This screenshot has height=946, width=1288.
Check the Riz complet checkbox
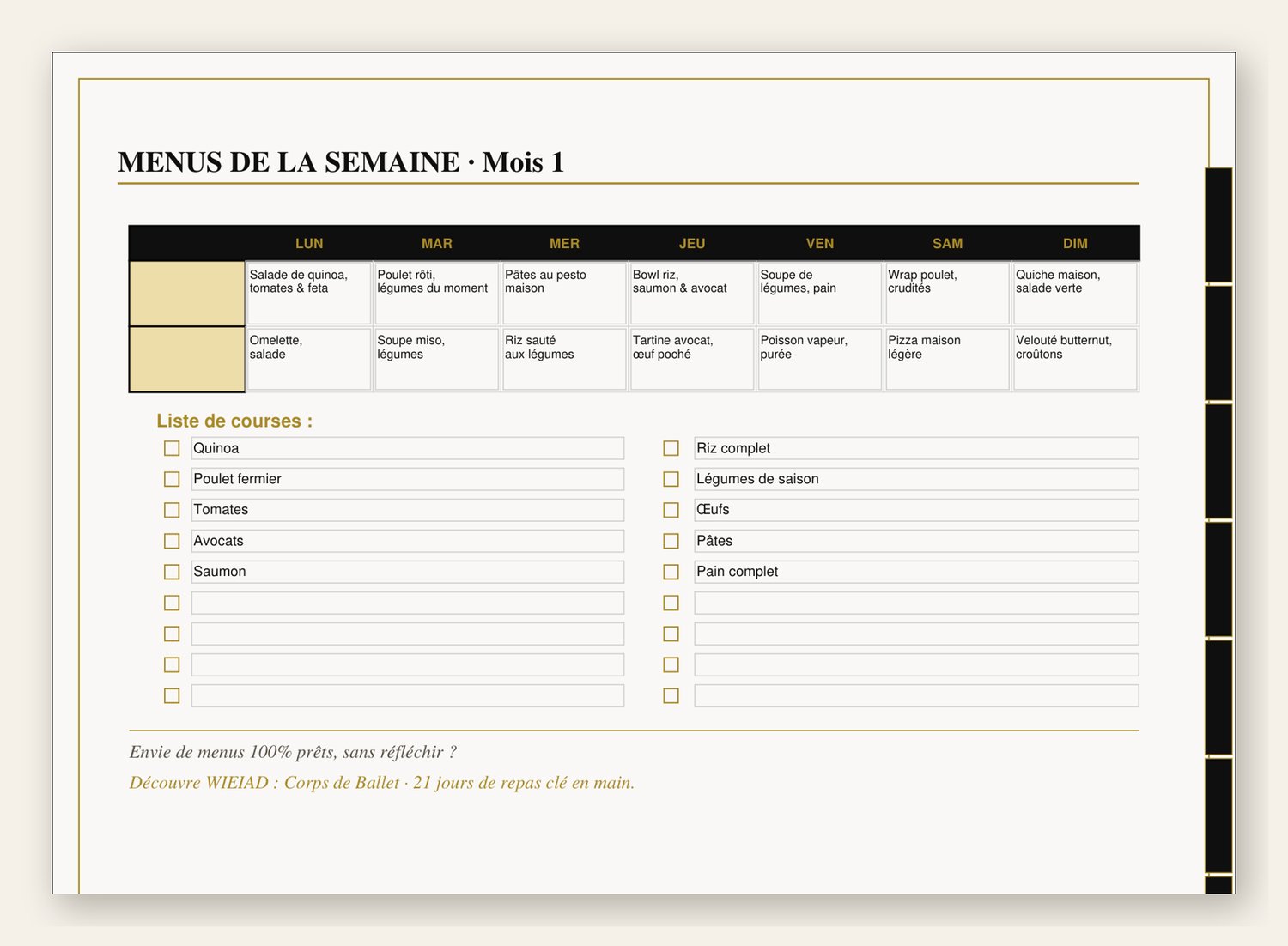[x=671, y=448]
